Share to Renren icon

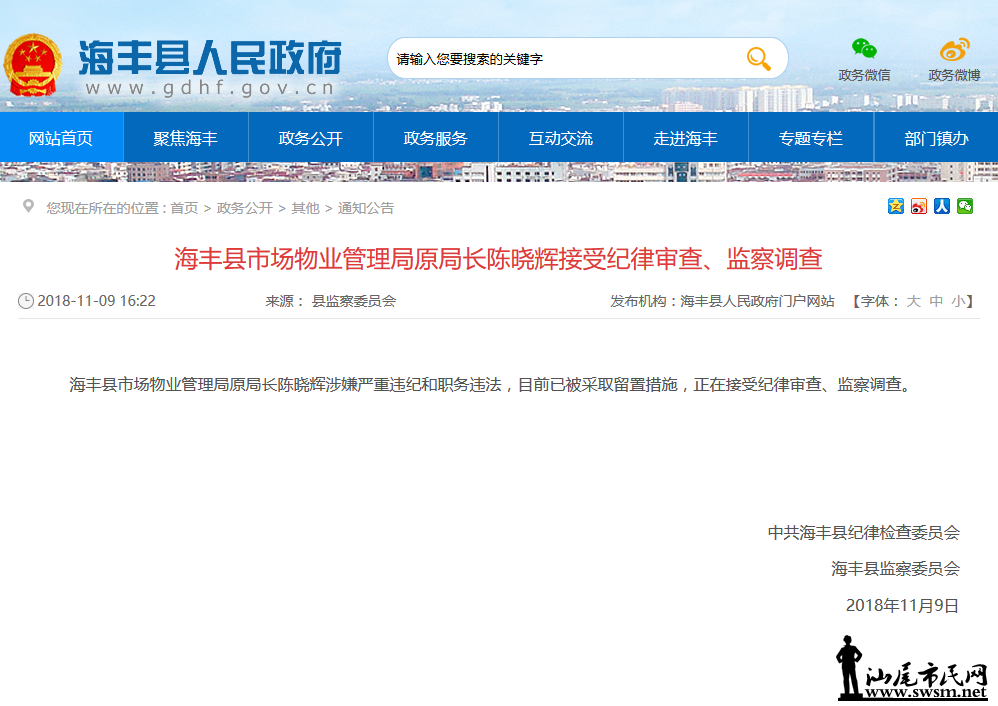click(942, 206)
